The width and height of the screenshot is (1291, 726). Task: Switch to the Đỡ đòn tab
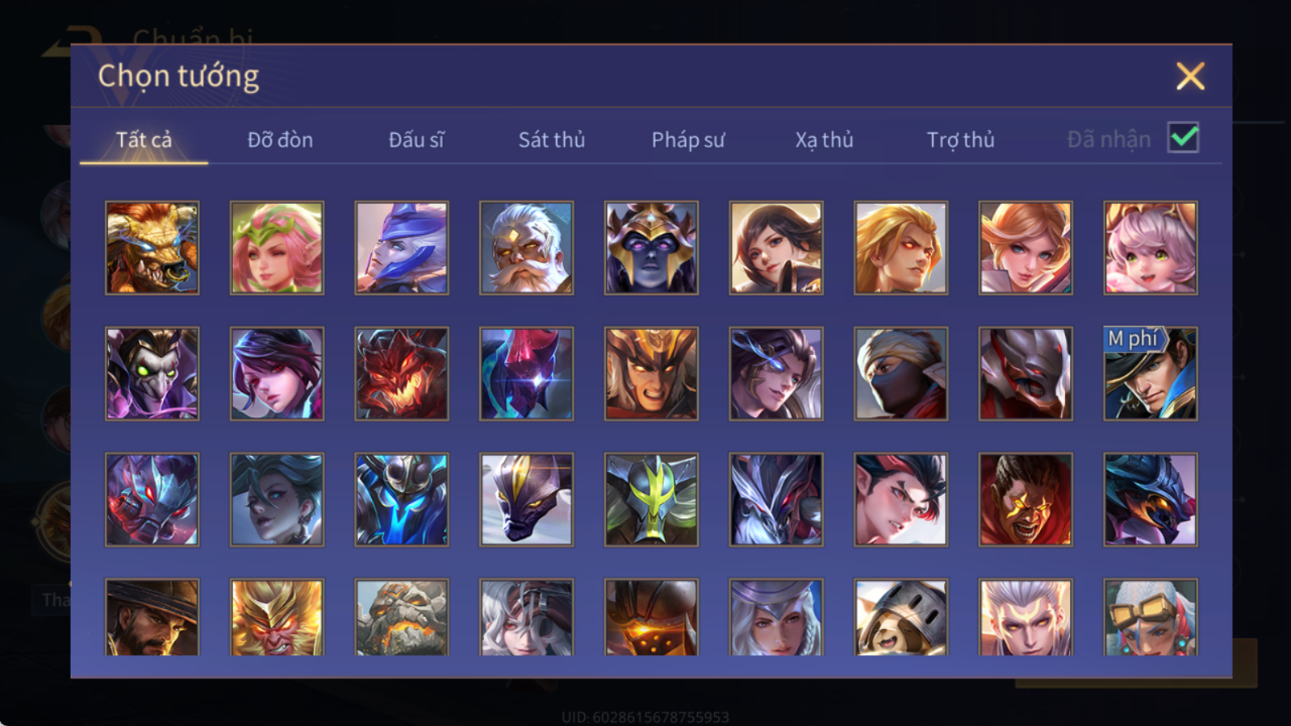pyautogui.click(x=280, y=140)
